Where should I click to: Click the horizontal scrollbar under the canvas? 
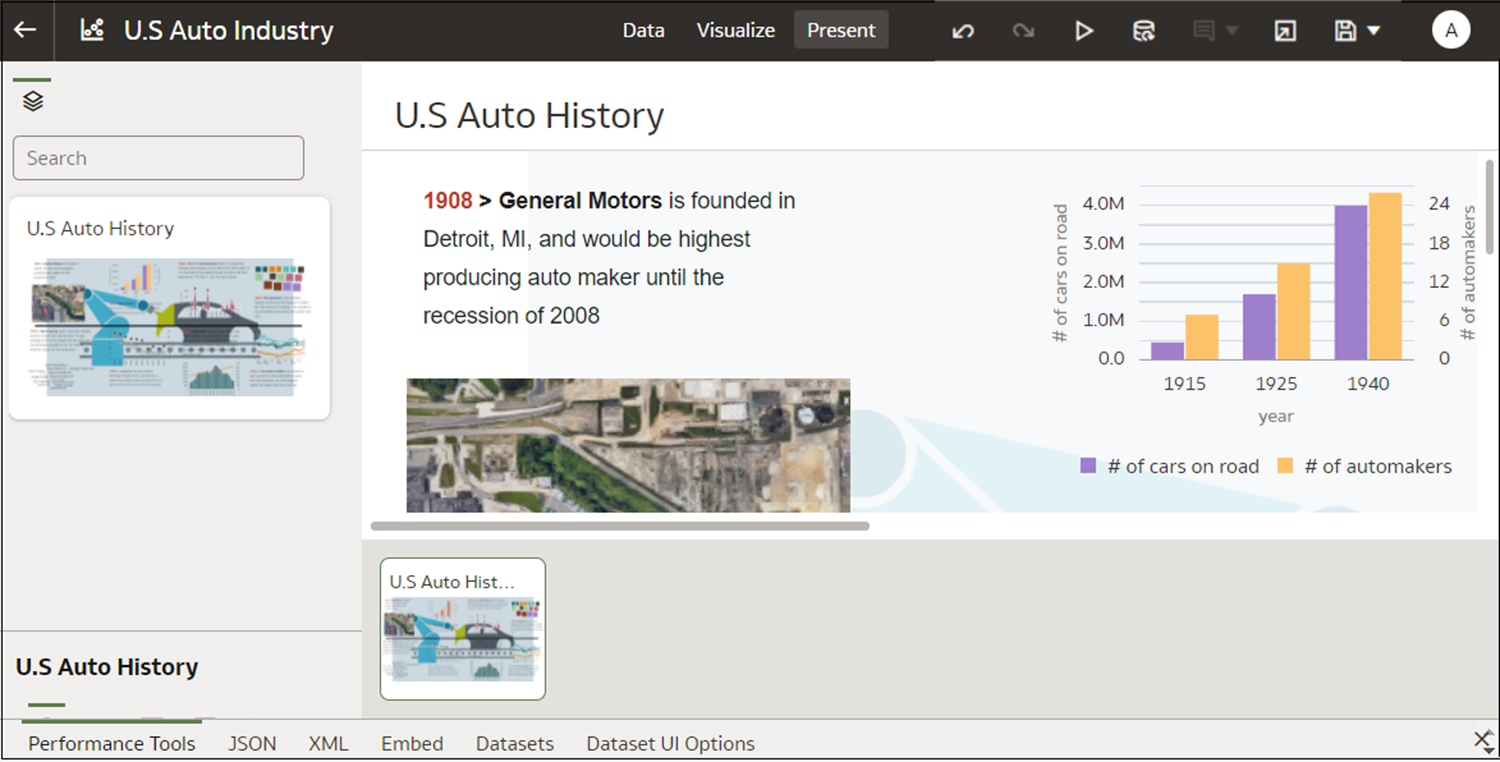[620, 526]
